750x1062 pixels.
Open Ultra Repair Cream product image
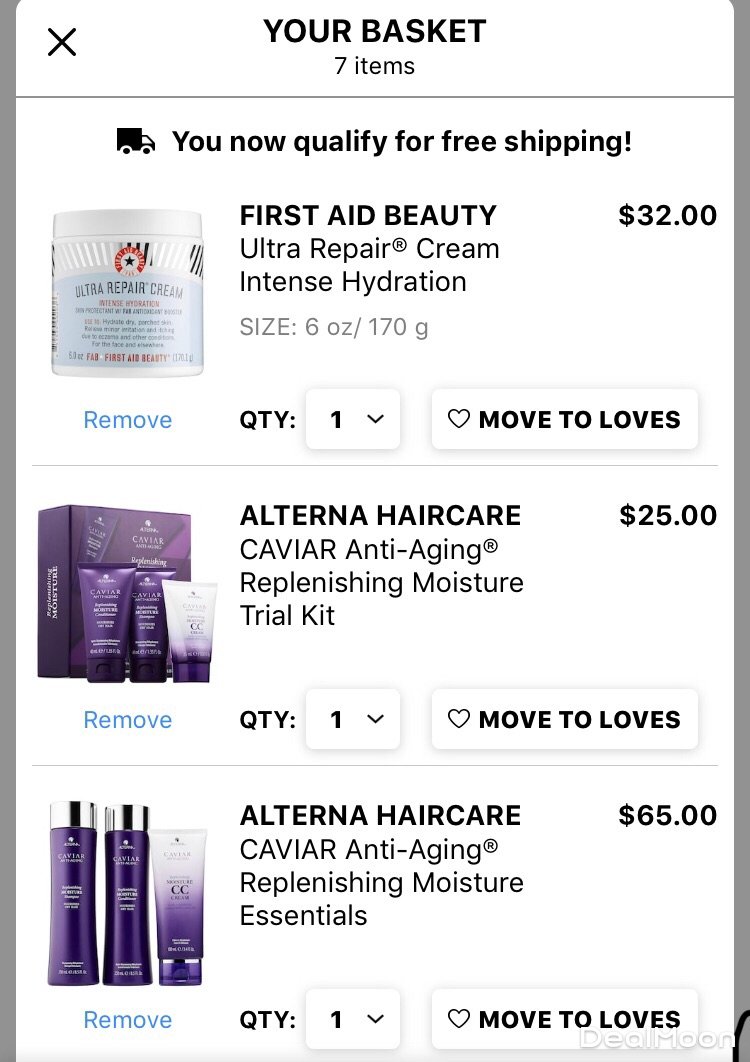tap(127, 293)
